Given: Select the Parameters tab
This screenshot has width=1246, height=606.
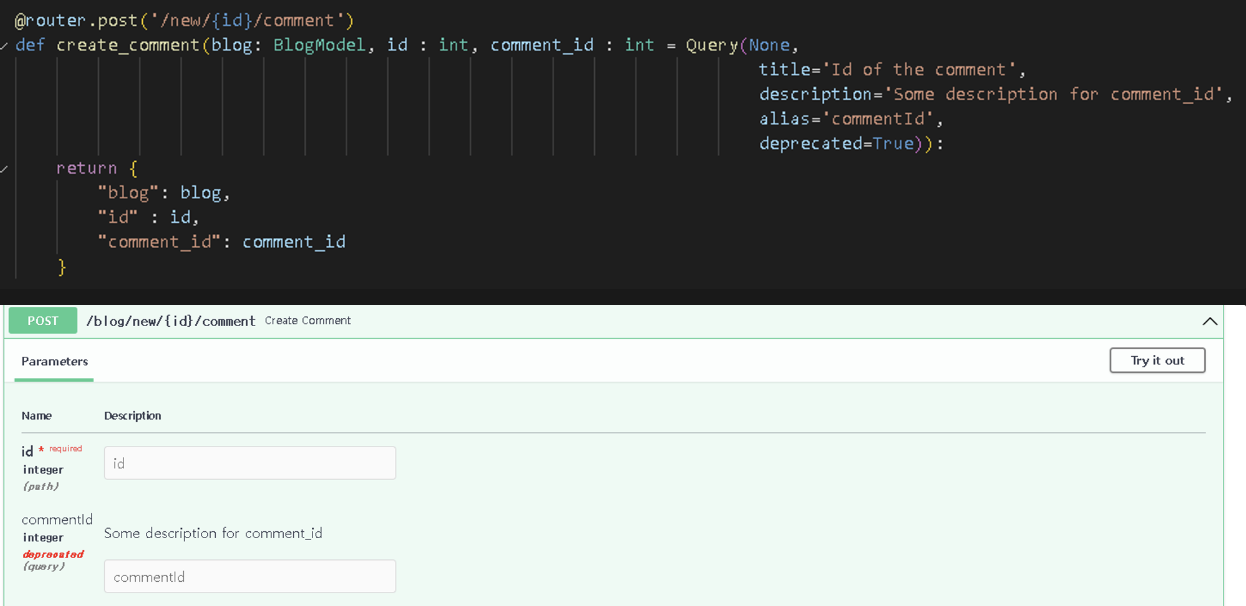Looking at the screenshot, I should (x=55, y=361).
